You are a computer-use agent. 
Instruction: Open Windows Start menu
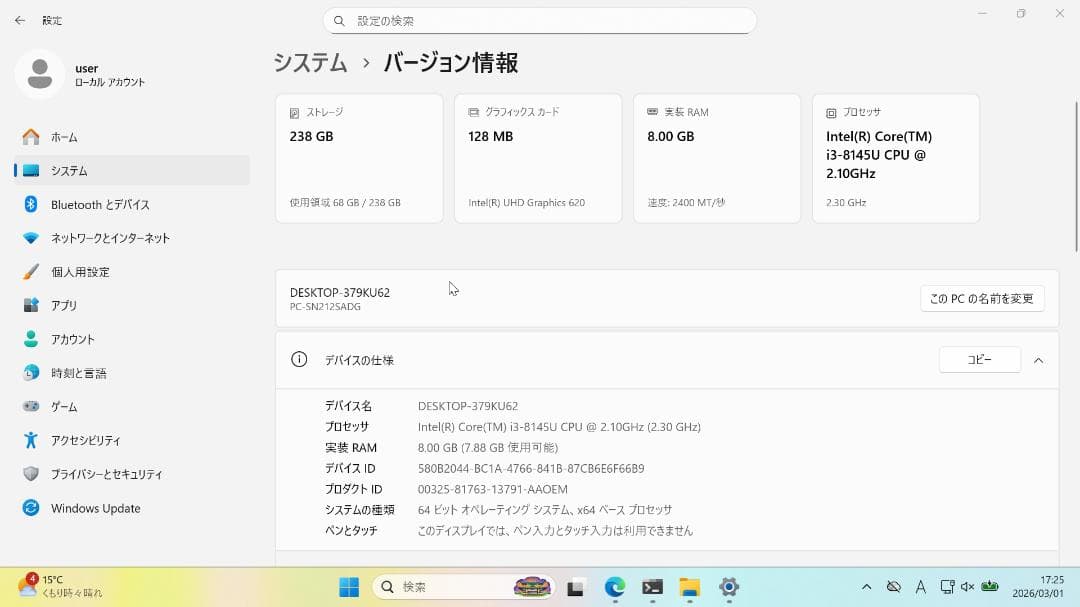pyautogui.click(x=349, y=587)
